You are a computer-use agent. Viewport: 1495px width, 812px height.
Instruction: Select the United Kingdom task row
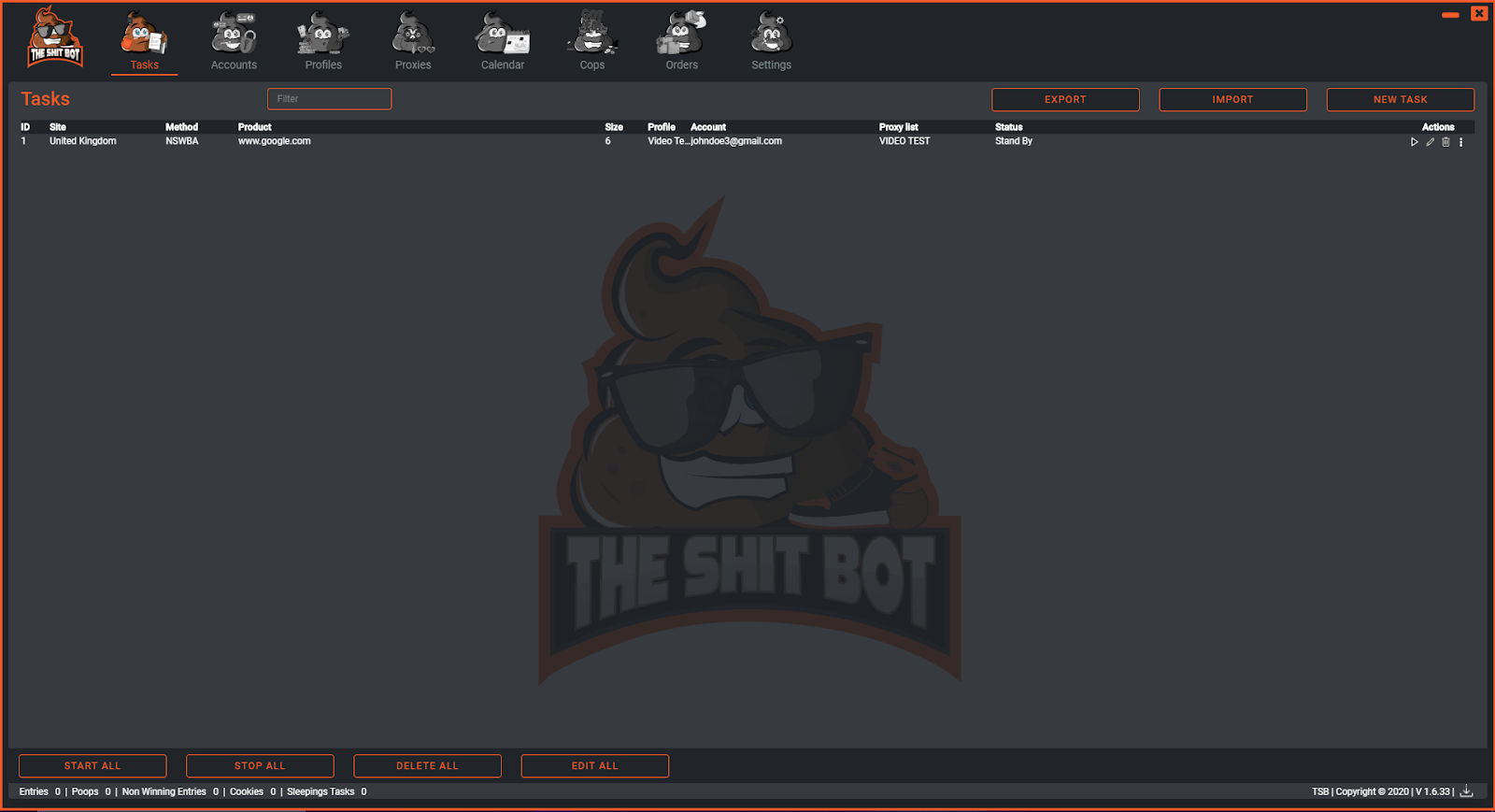pyautogui.click(x=83, y=141)
